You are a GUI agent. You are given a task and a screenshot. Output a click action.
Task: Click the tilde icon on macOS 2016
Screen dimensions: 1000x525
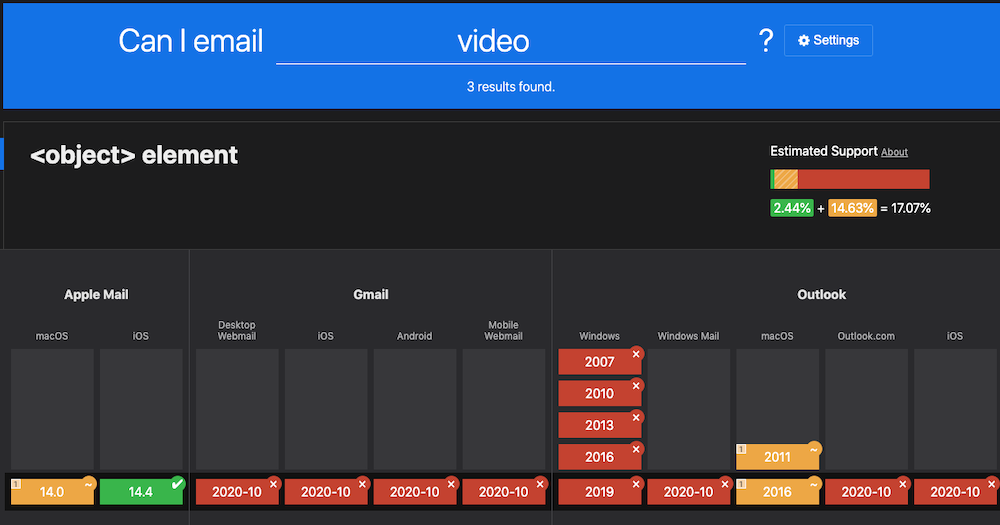814,484
